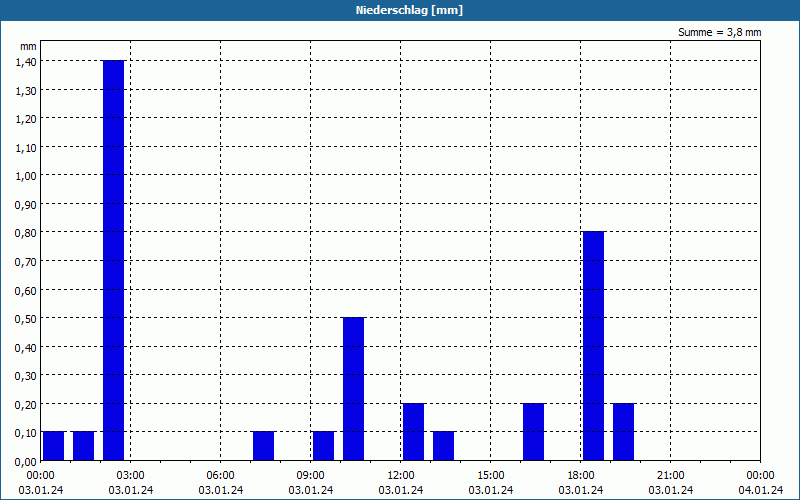Select the 0,20 mm bar starting at 12:00
800x500 pixels.
[x=413, y=432]
